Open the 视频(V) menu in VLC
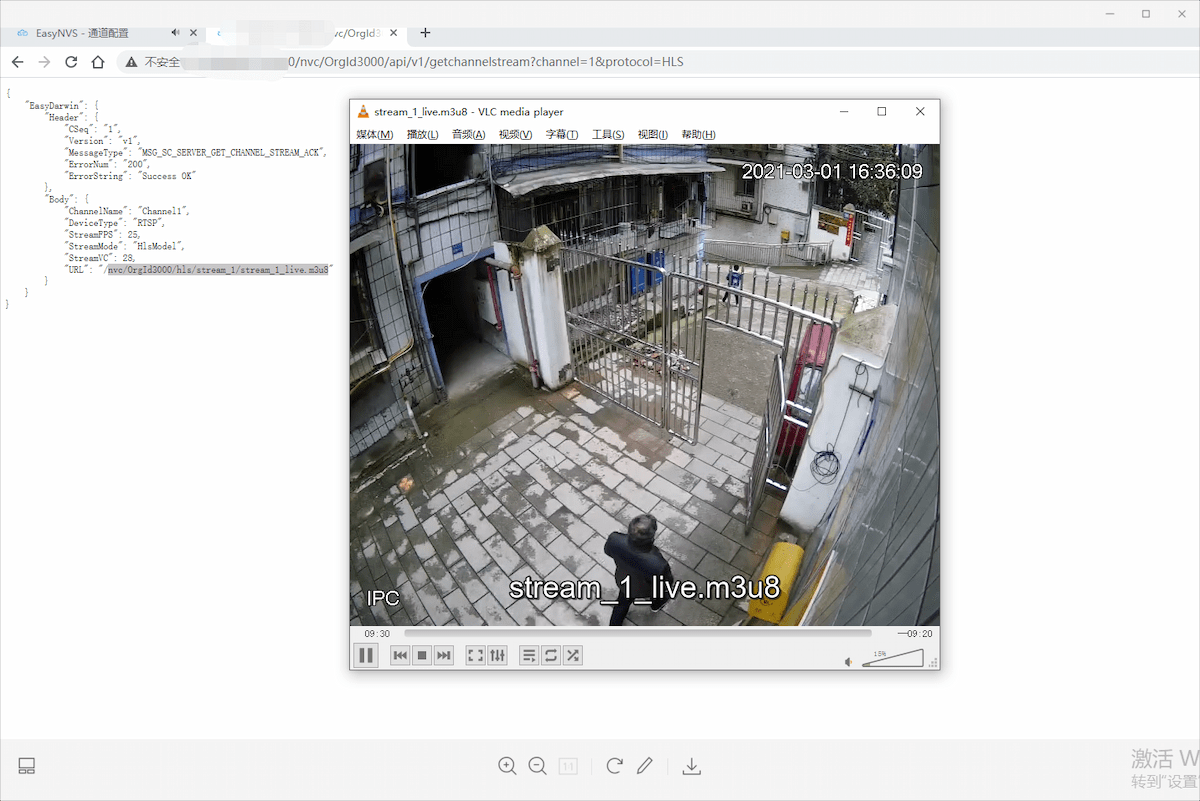The width and height of the screenshot is (1200, 801). 516,134
